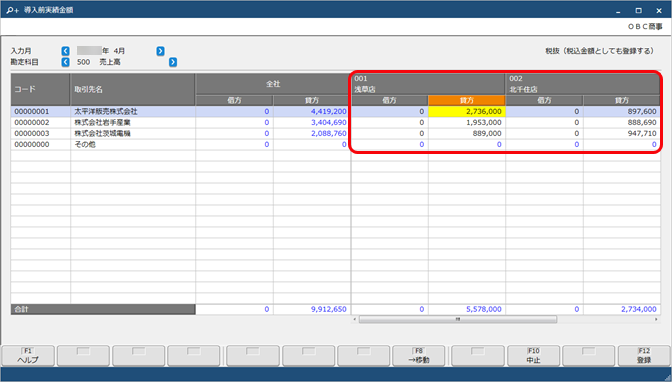Click the F1 ヘルプ button
Viewport: 672px width, 382px height.
[x=28, y=356]
